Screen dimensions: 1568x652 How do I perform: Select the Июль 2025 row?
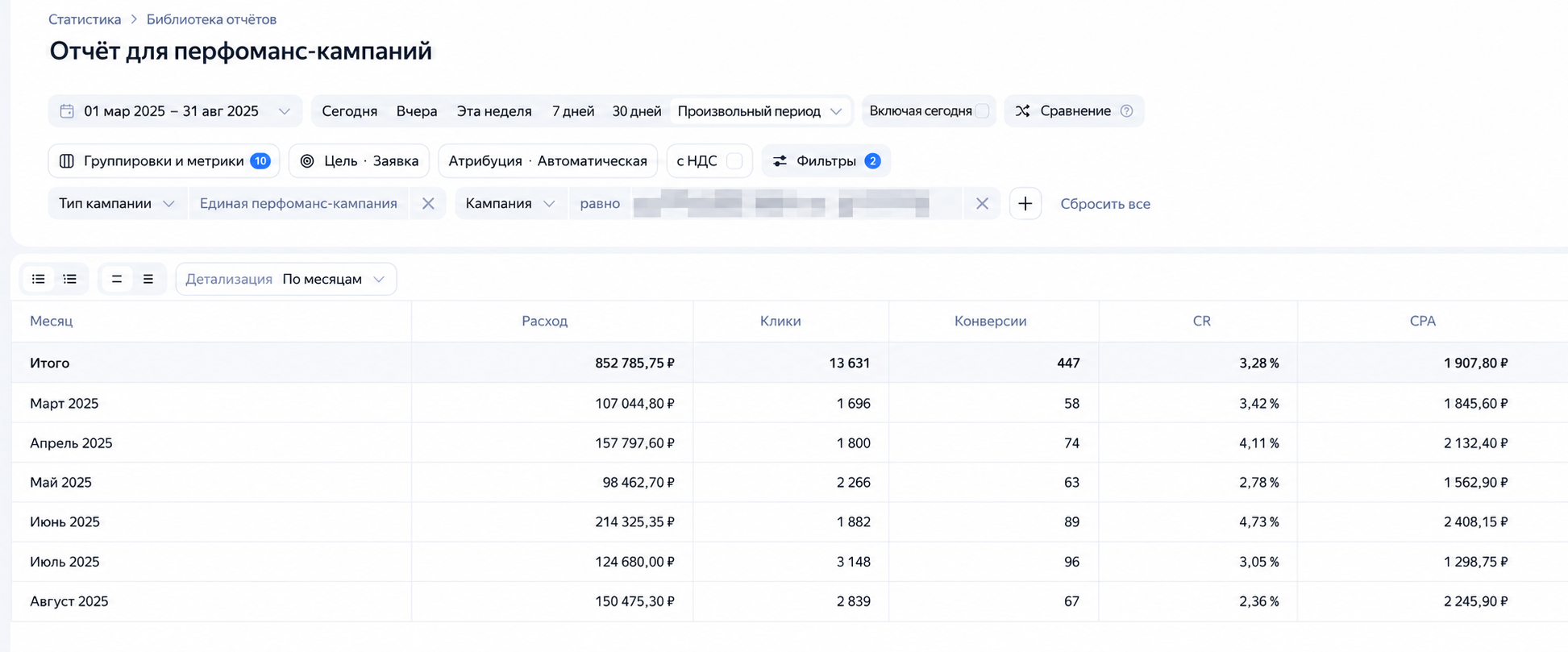click(x=789, y=561)
